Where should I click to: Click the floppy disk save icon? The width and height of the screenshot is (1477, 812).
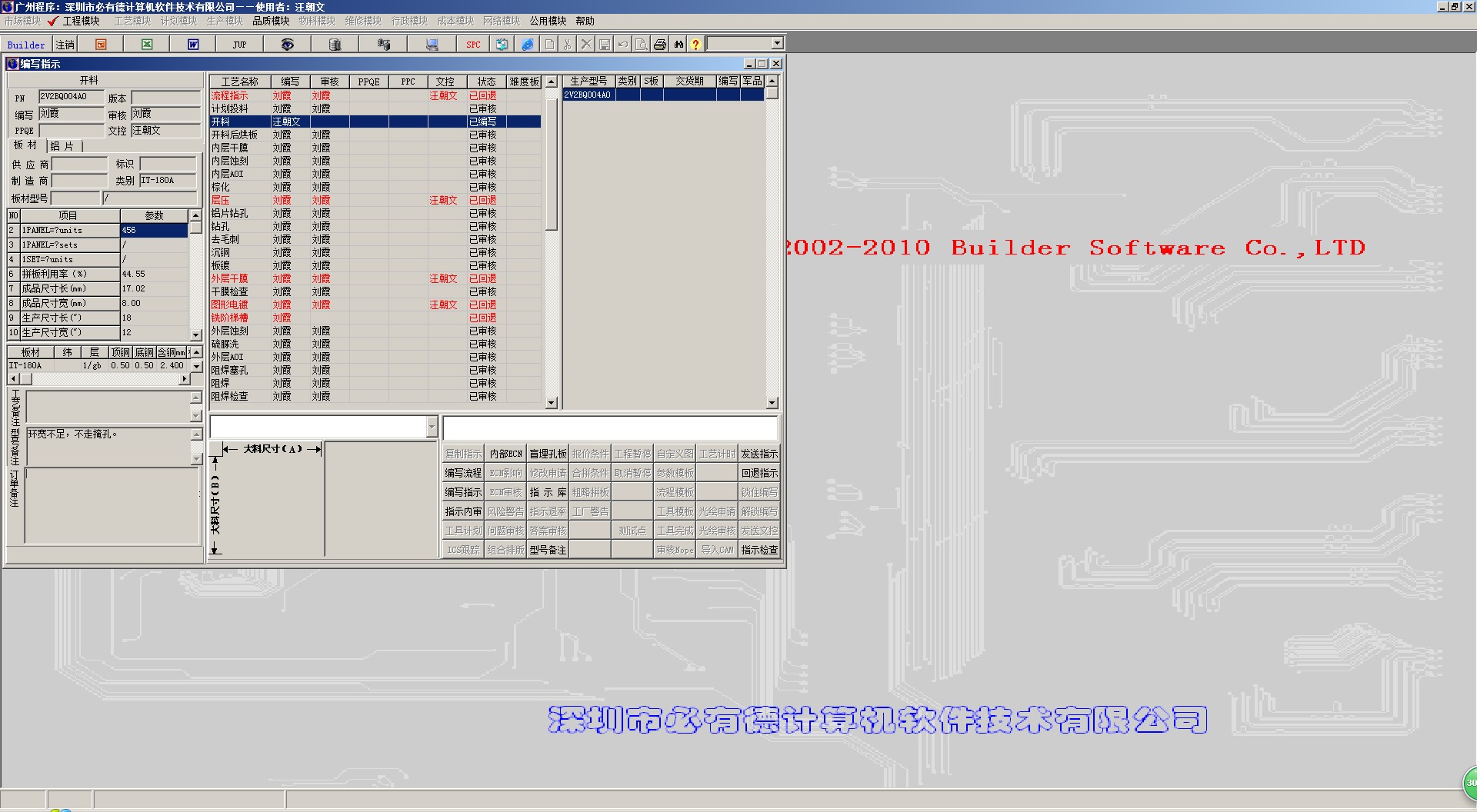[x=605, y=45]
